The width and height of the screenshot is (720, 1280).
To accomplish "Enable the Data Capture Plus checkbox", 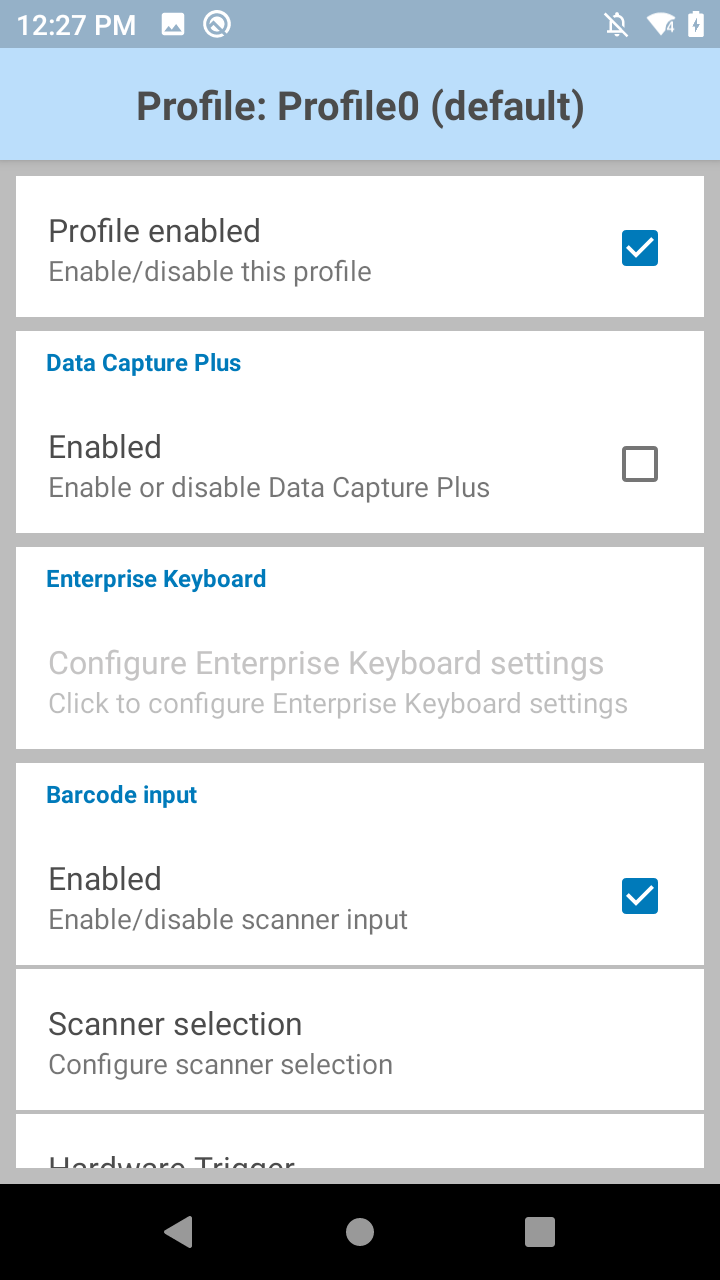I will tap(640, 464).
